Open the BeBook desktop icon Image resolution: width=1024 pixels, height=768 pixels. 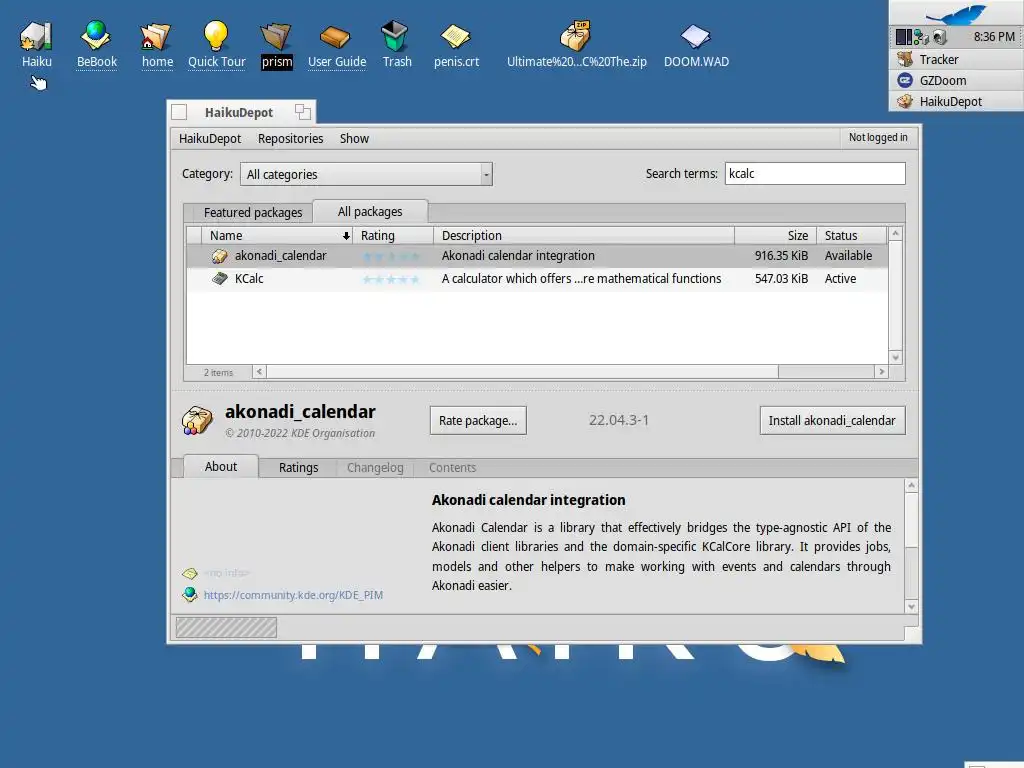(x=96, y=36)
